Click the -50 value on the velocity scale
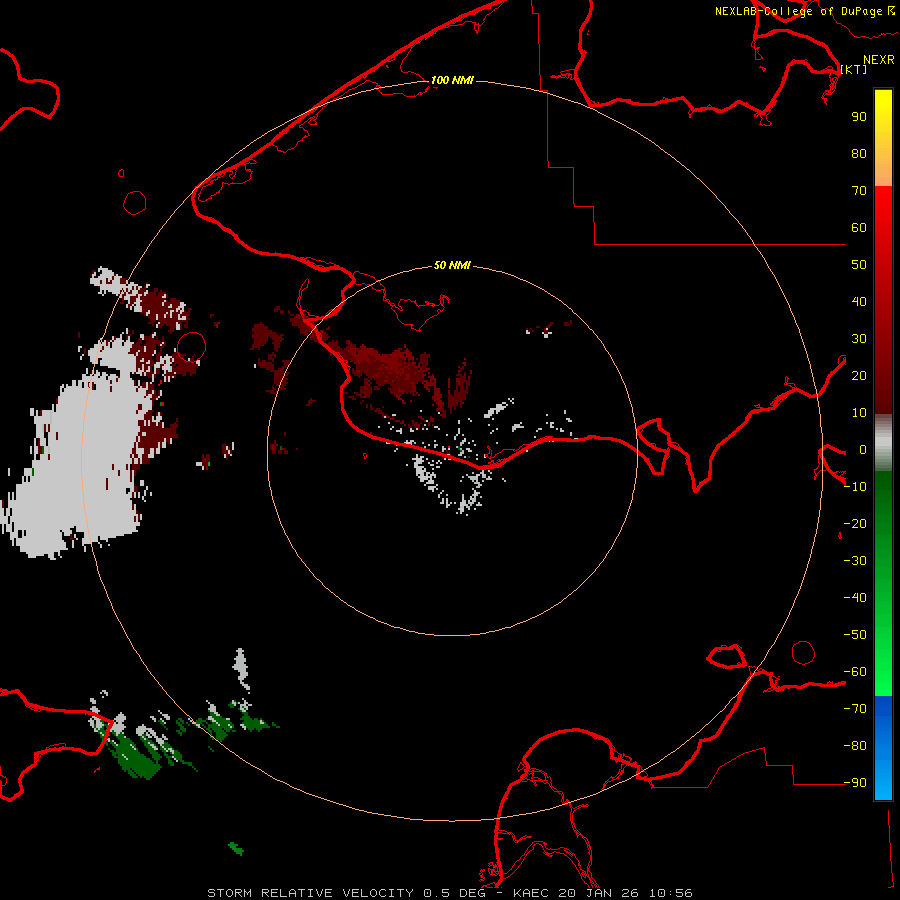Screen dimensions: 900x900 855,635
